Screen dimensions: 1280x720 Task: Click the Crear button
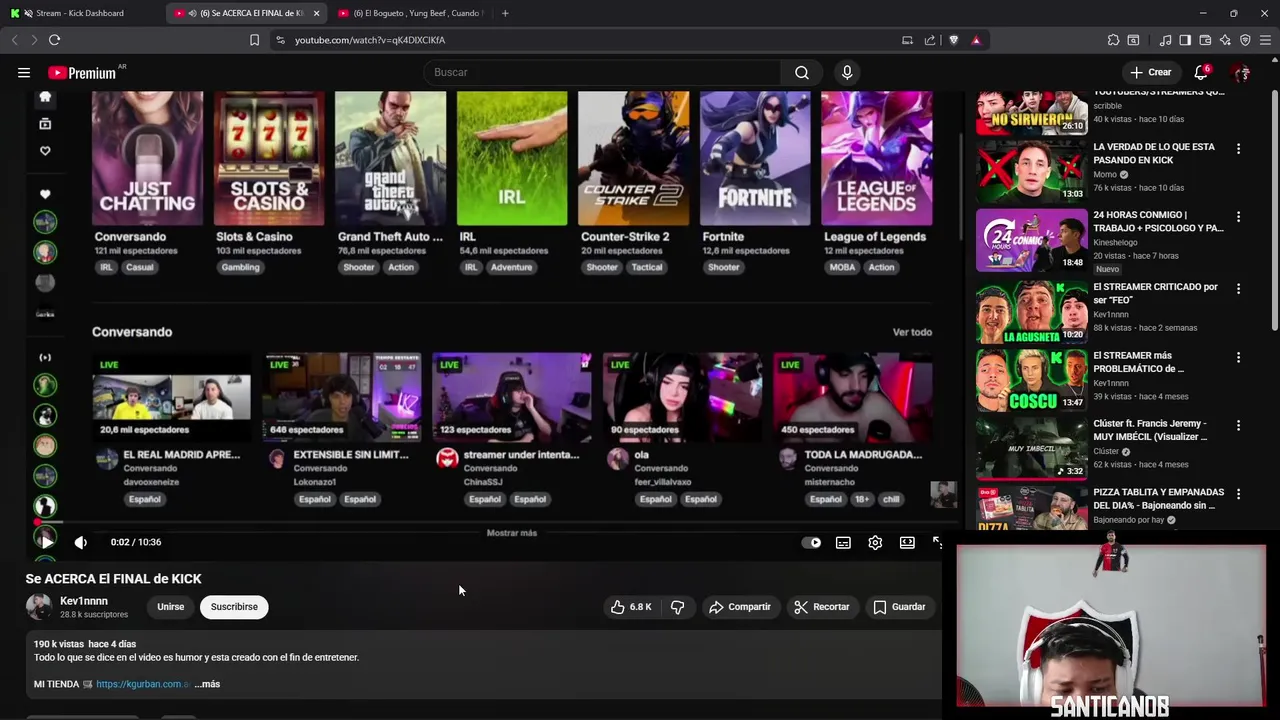click(x=1150, y=72)
